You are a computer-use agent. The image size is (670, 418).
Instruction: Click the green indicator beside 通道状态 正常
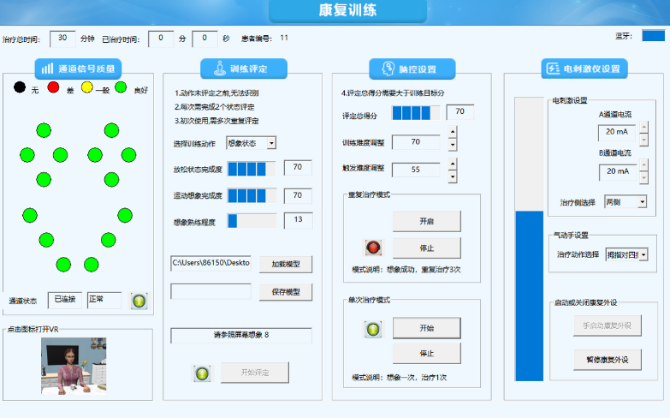[139, 300]
